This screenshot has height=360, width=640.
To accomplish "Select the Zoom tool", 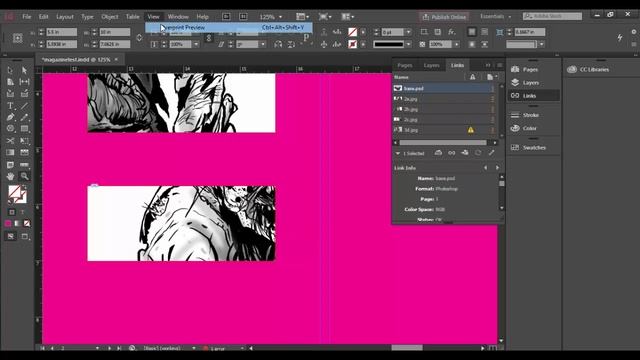I will point(24,176).
